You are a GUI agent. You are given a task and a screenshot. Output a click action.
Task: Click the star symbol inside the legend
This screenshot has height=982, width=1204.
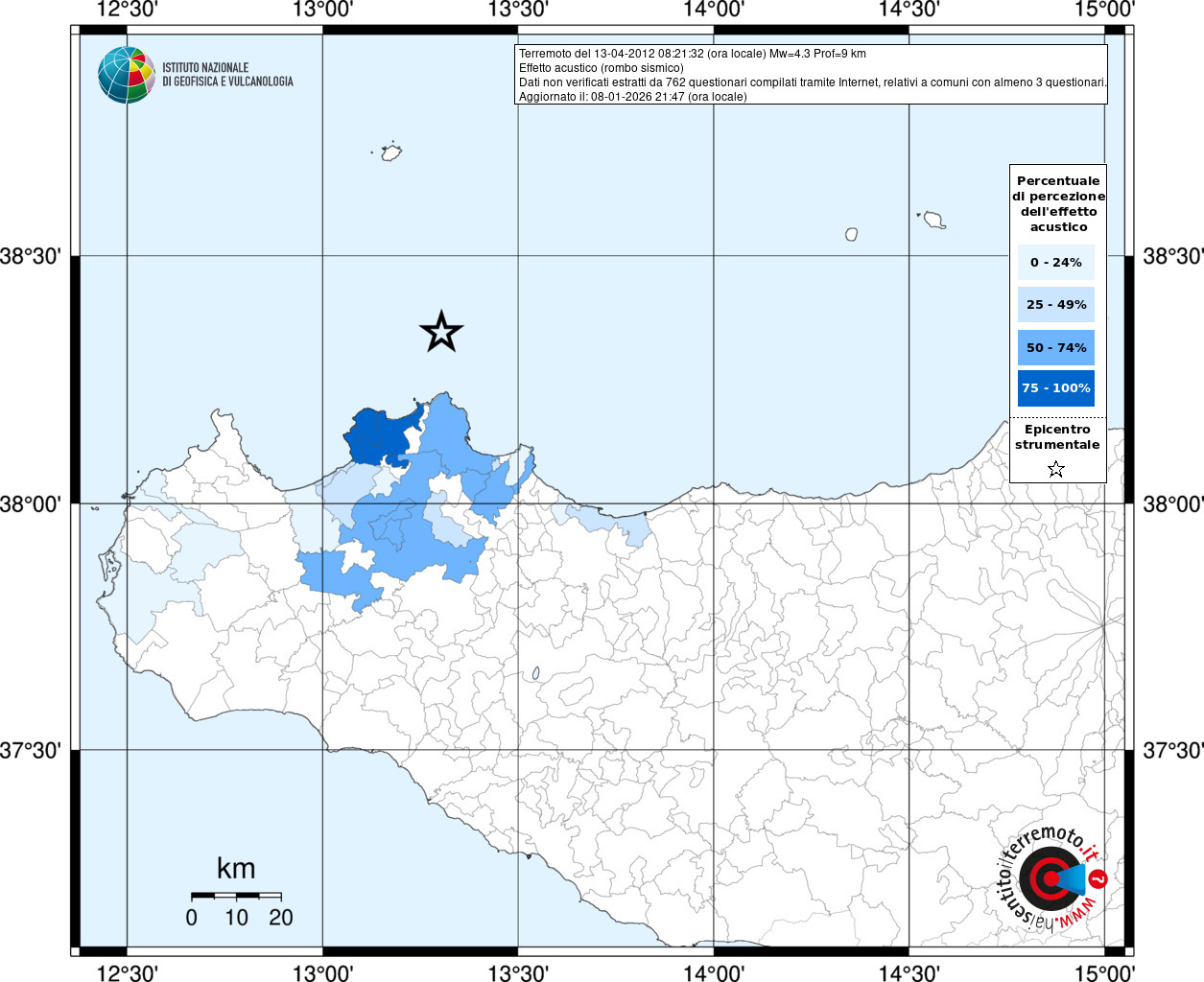coord(1055,469)
